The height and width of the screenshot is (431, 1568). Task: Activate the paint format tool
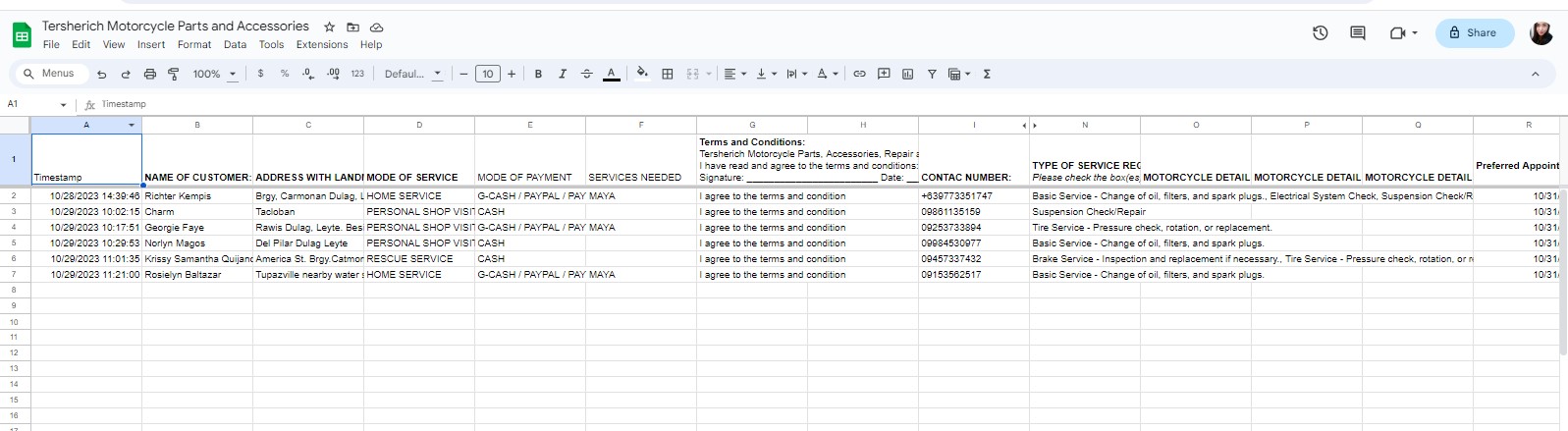pyautogui.click(x=174, y=74)
